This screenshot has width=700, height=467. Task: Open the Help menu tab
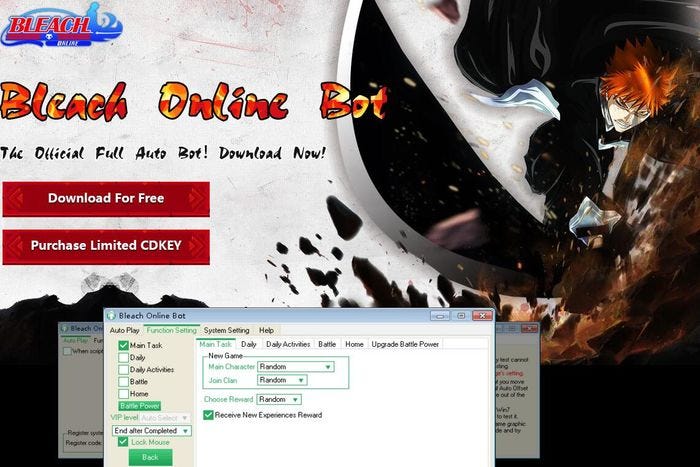tap(267, 330)
